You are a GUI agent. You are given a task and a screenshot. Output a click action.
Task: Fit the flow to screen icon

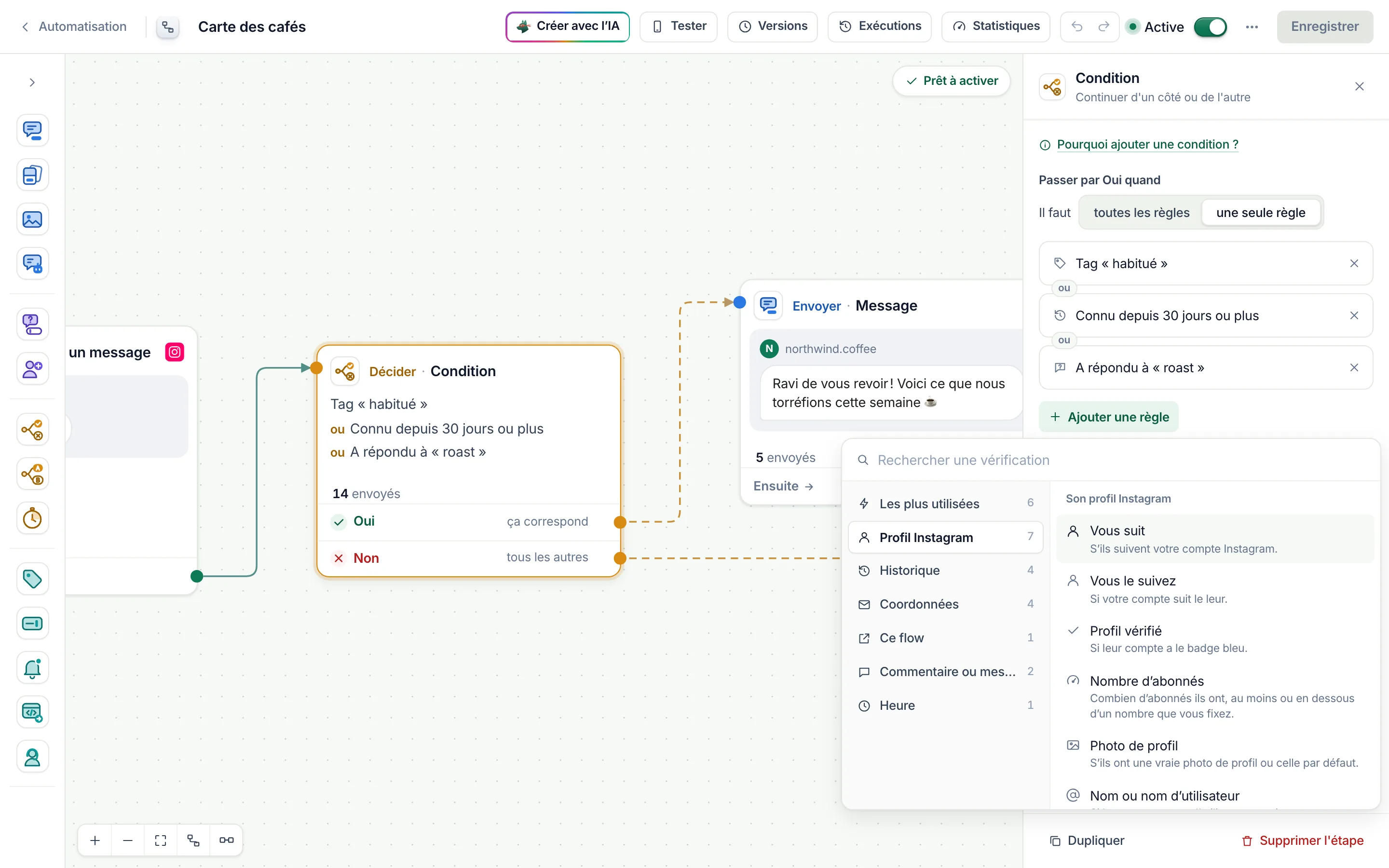pyautogui.click(x=161, y=840)
